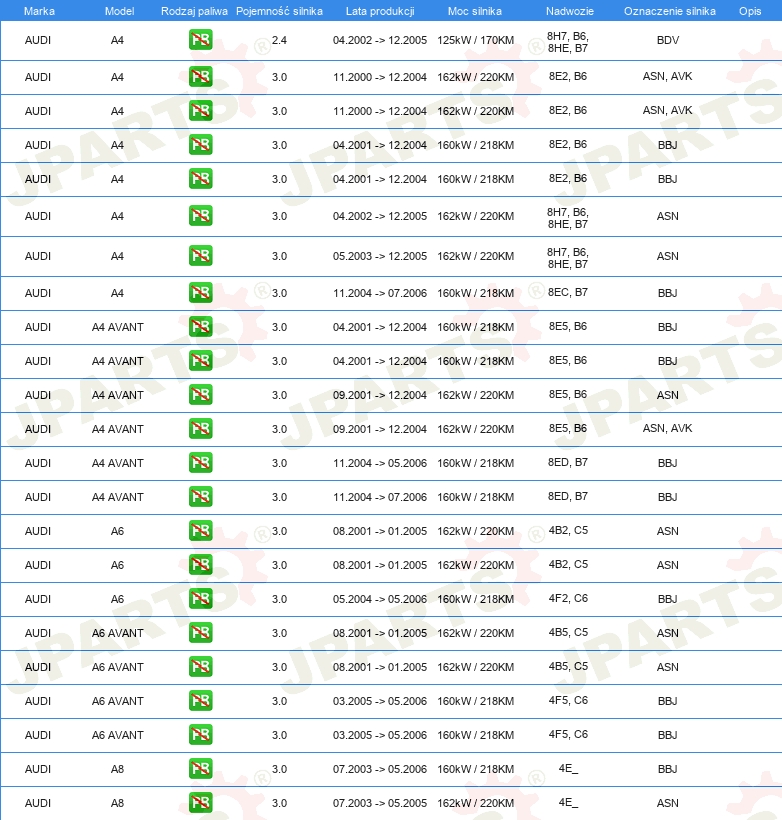Click the fuel icon for A6 4F2, C6

point(200,598)
